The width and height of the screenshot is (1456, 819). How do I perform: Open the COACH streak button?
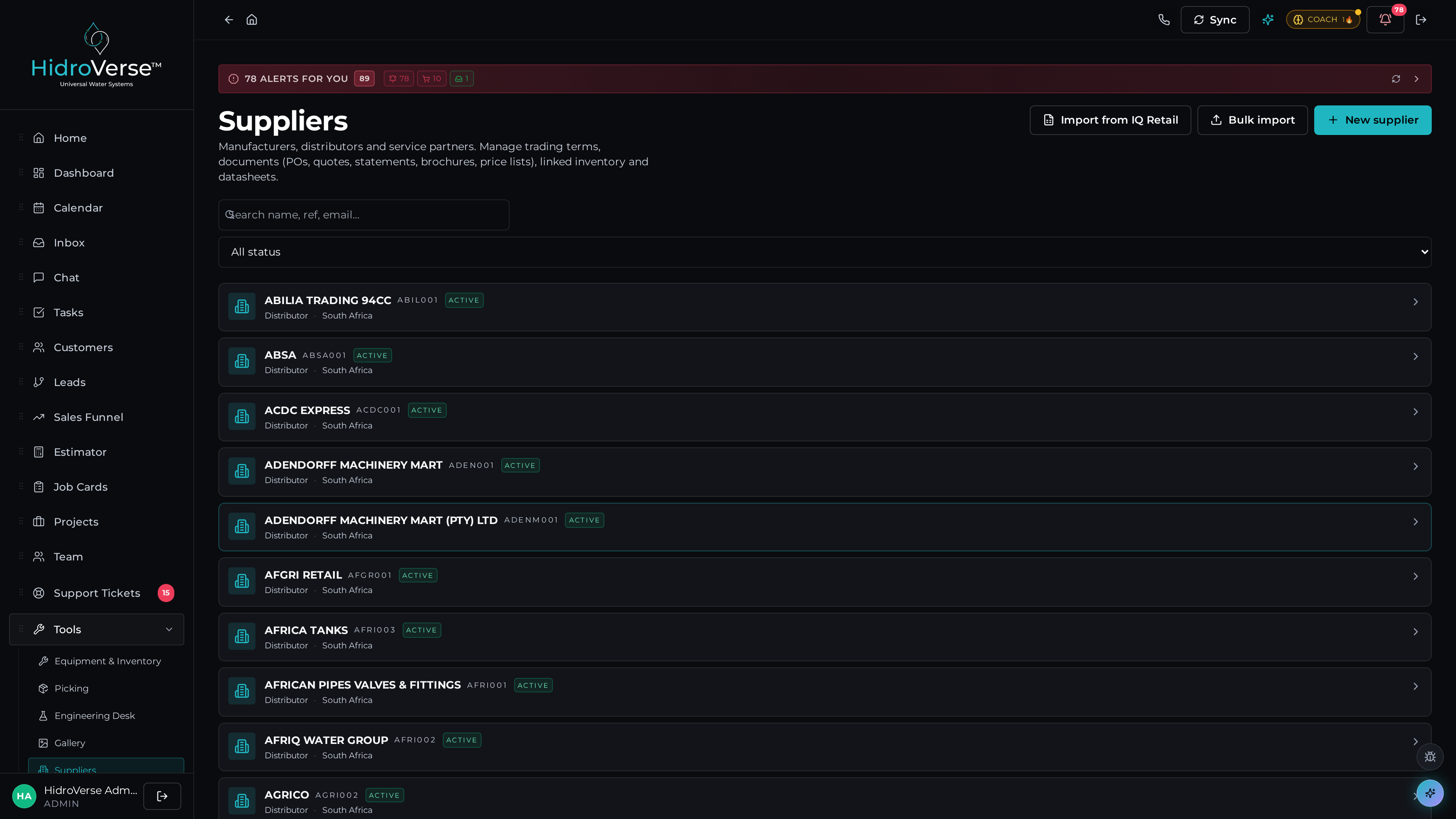[x=1323, y=20]
